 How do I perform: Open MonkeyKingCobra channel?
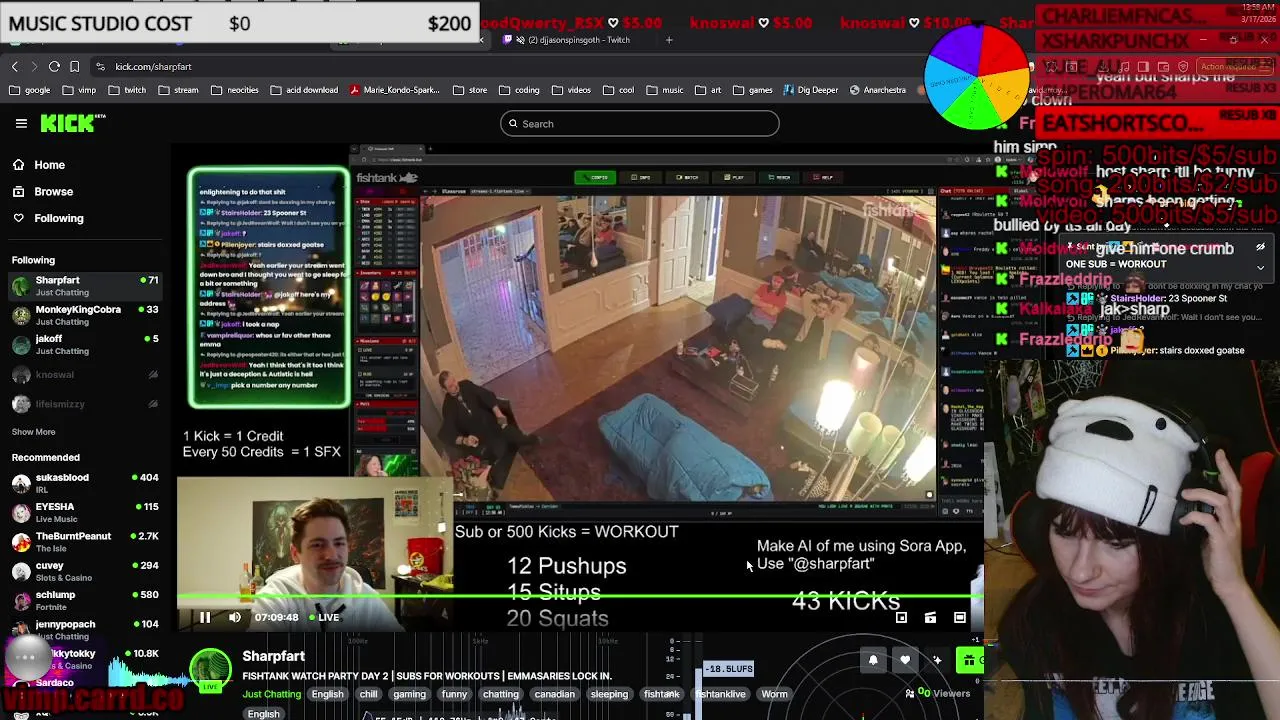(x=85, y=315)
